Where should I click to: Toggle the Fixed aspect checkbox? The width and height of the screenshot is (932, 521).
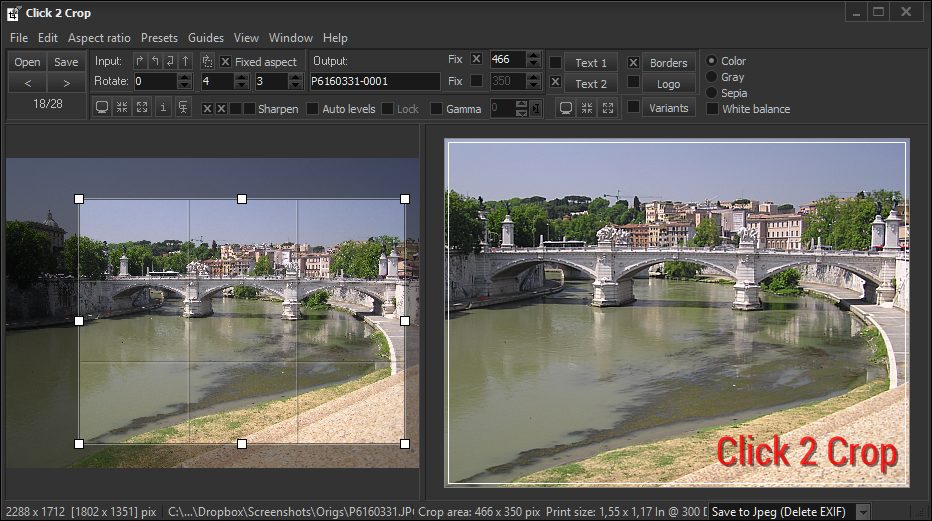[x=225, y=62]
